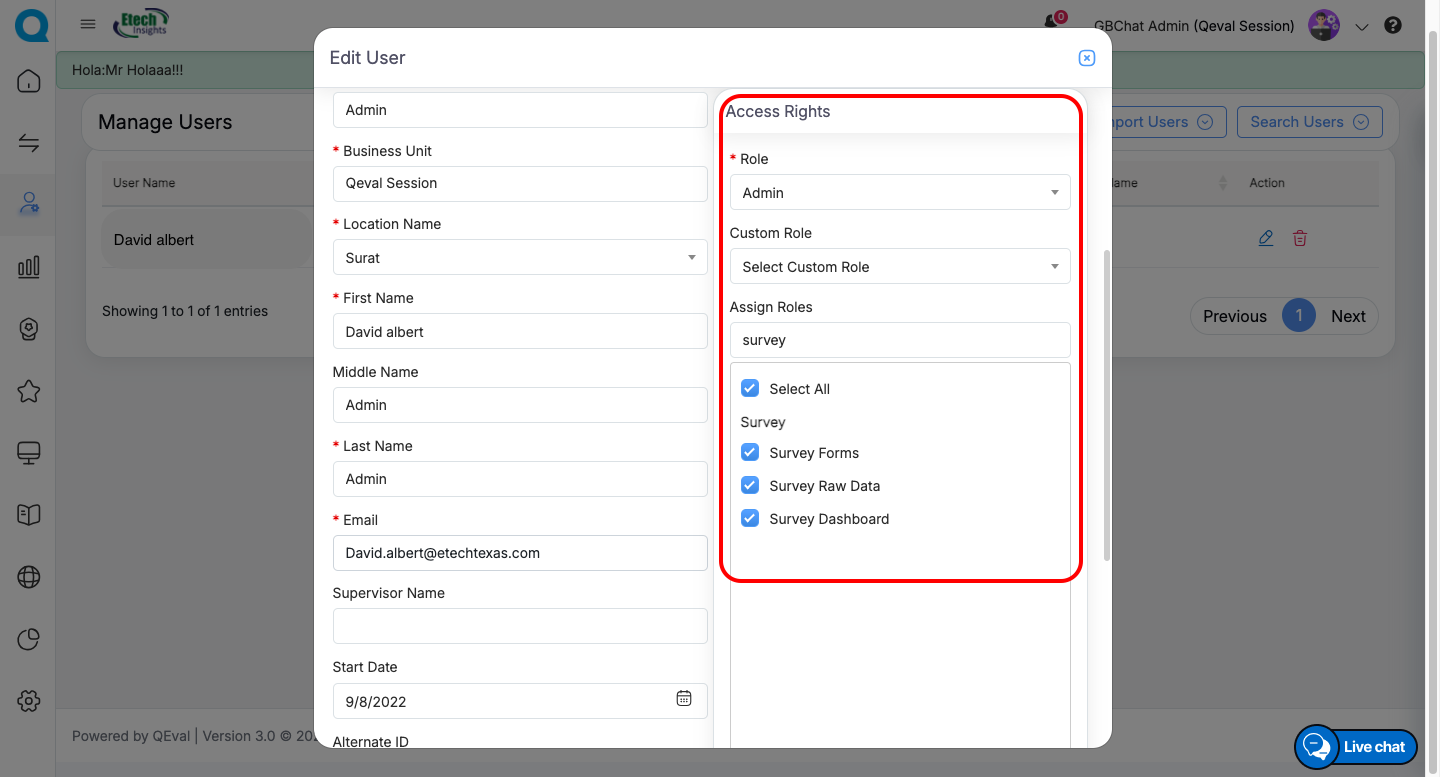
Task: Open the Search Users expander
Action: point(1309,122)
